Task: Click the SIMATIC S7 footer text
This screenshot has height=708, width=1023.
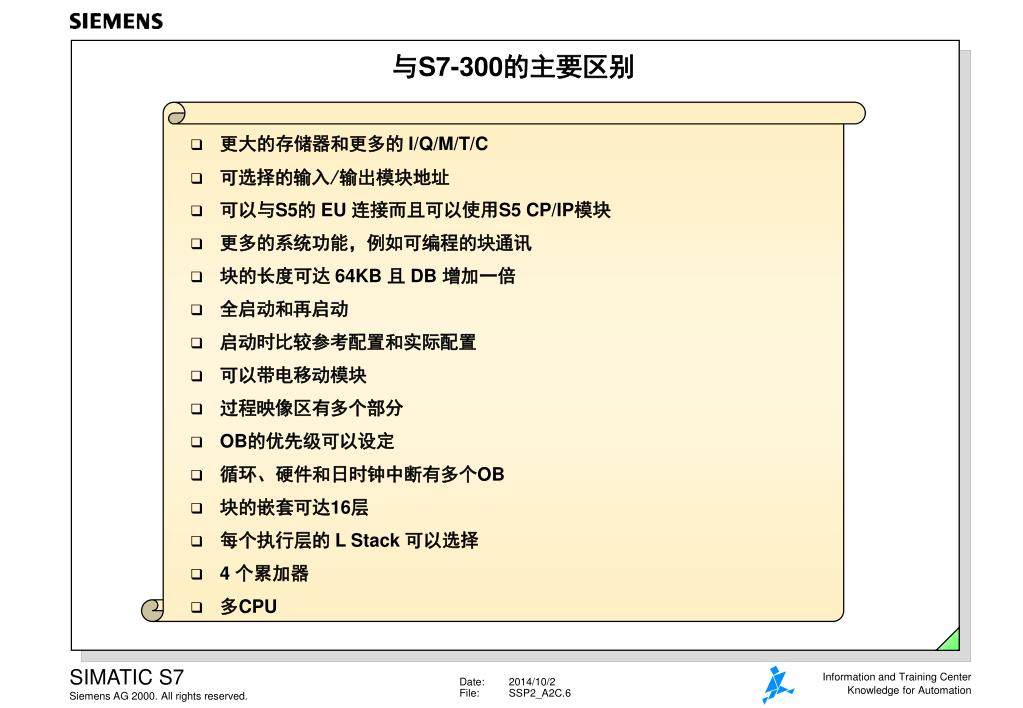Action: [127, 677]
